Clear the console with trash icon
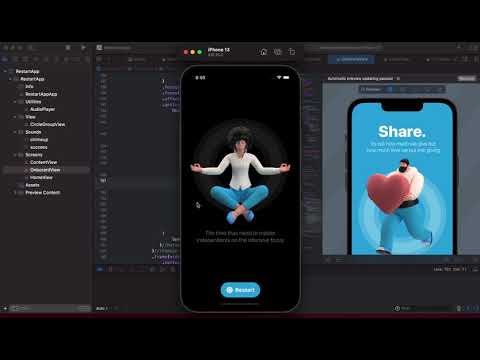The width and height of the screenshot is (480, 360). (459, 308)
